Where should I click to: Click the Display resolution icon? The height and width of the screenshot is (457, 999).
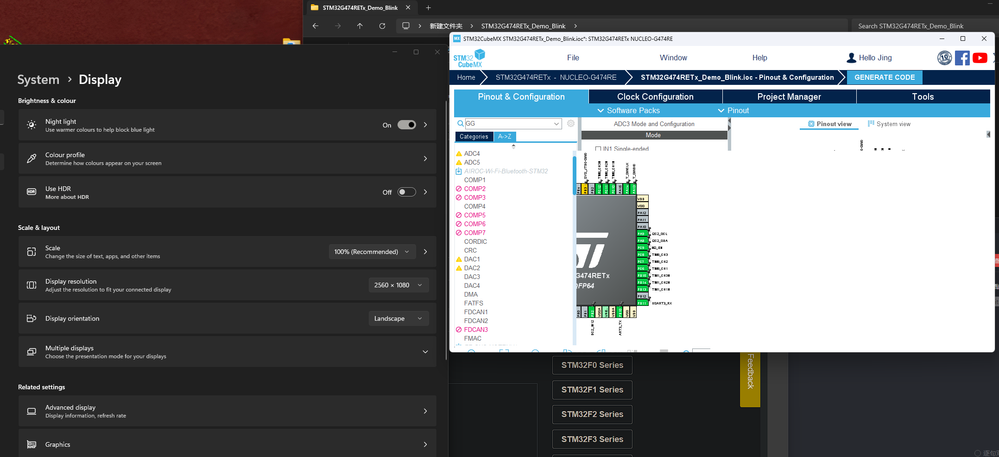[x=31, y=285]
